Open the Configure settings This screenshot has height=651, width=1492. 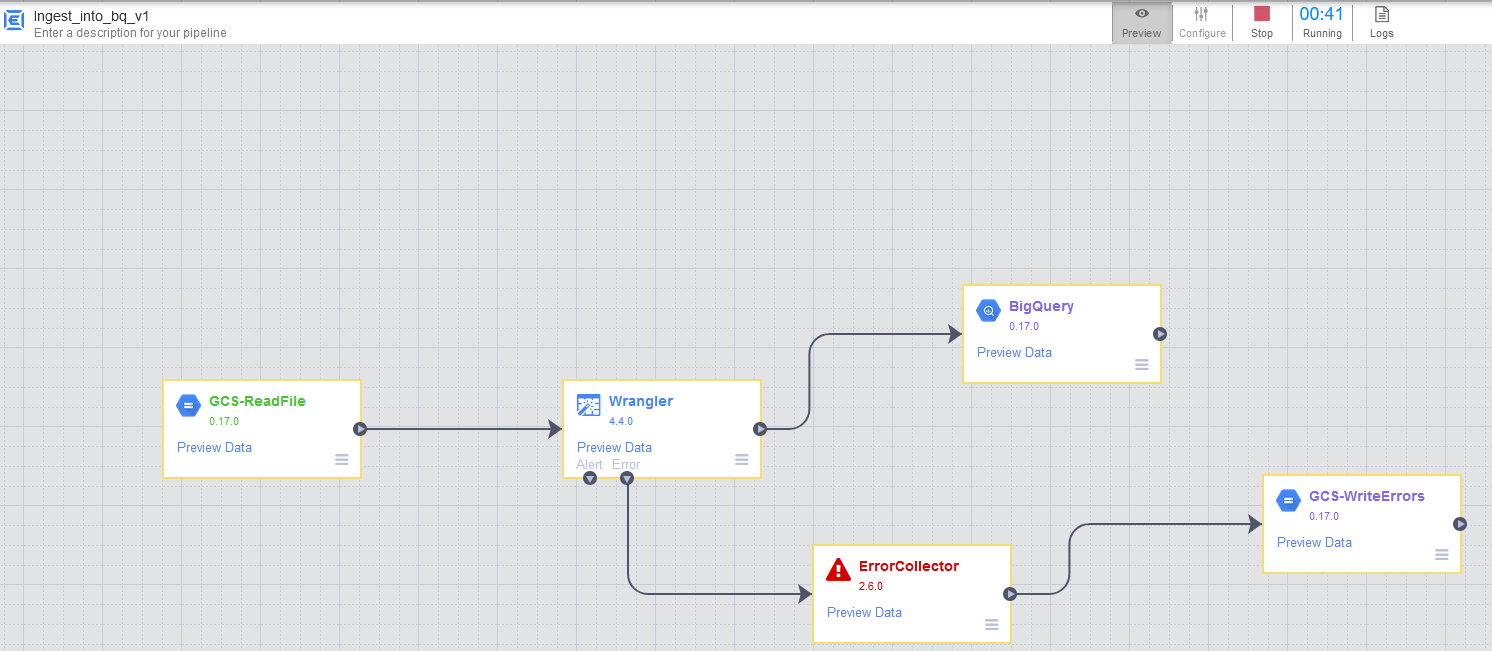pos(1202,23)
